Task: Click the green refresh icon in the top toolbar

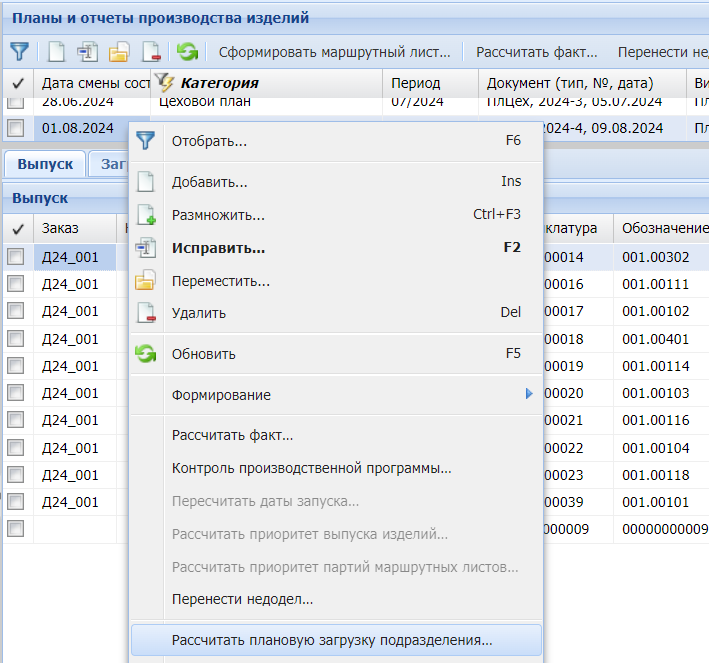Action: [x=187, y=51]
